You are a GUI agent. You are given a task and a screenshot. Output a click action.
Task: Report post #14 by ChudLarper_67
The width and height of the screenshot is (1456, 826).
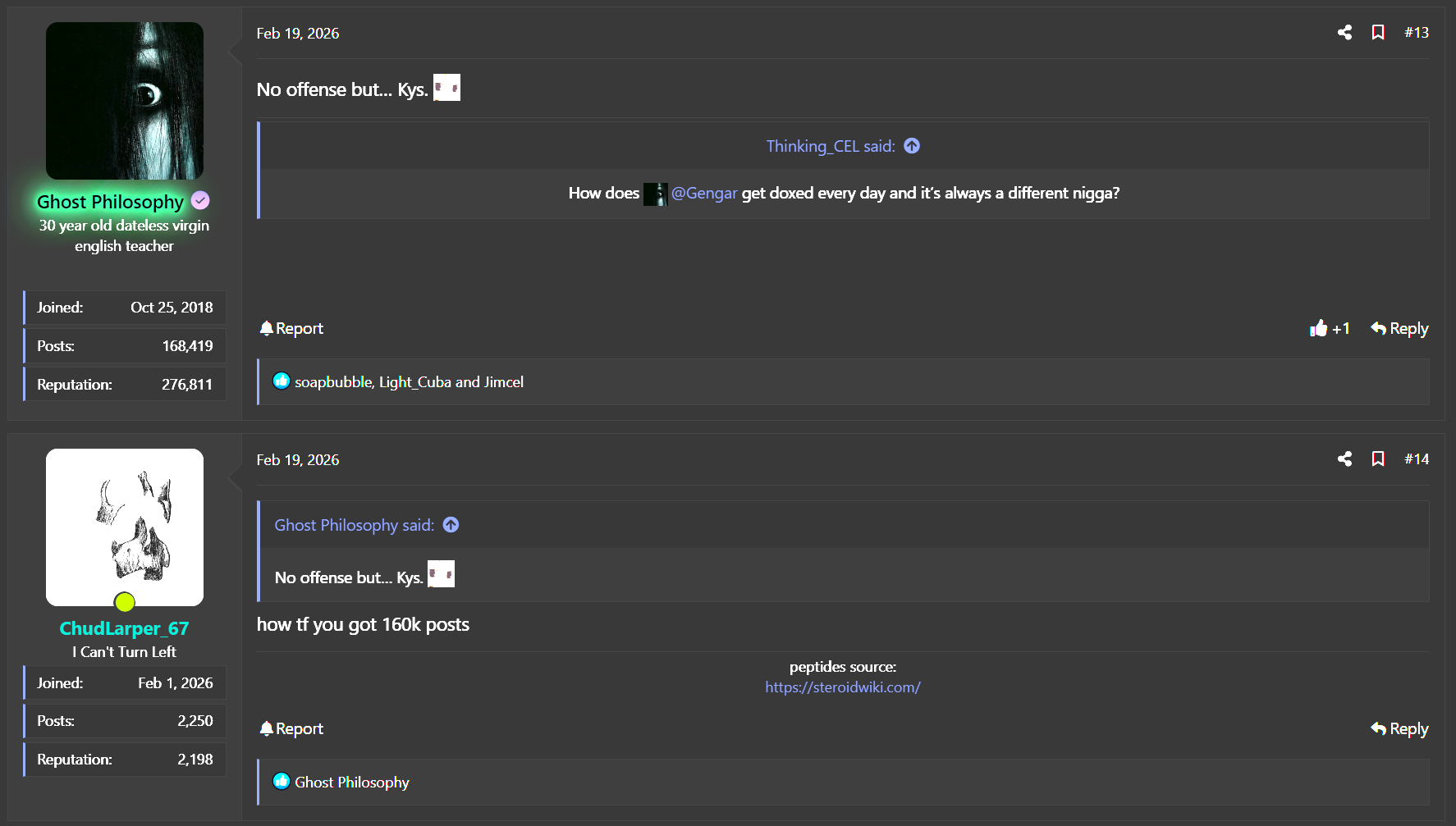tap(291, 729)
